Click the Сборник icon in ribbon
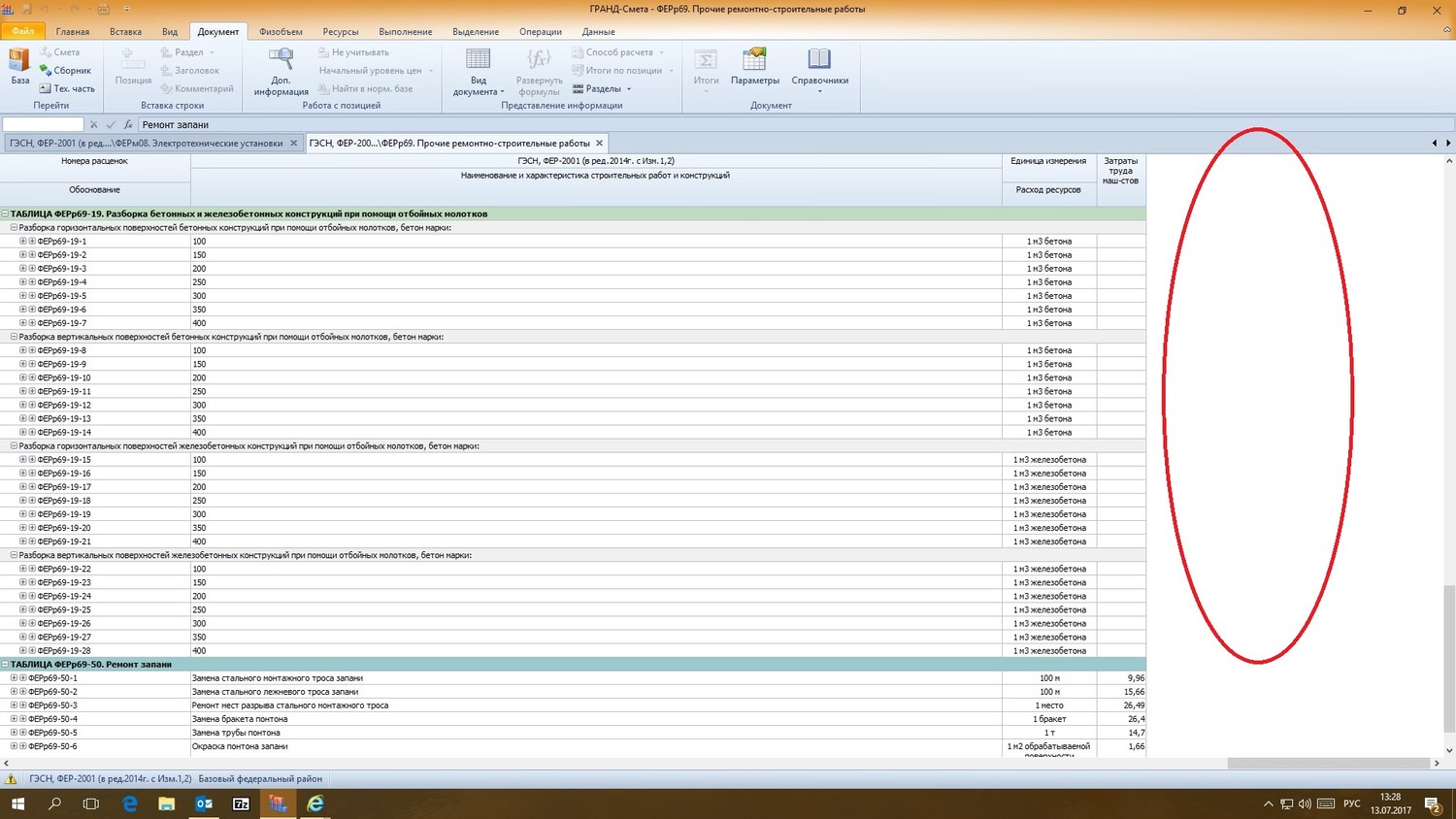 pyautogui.click(x=66, y=71)
